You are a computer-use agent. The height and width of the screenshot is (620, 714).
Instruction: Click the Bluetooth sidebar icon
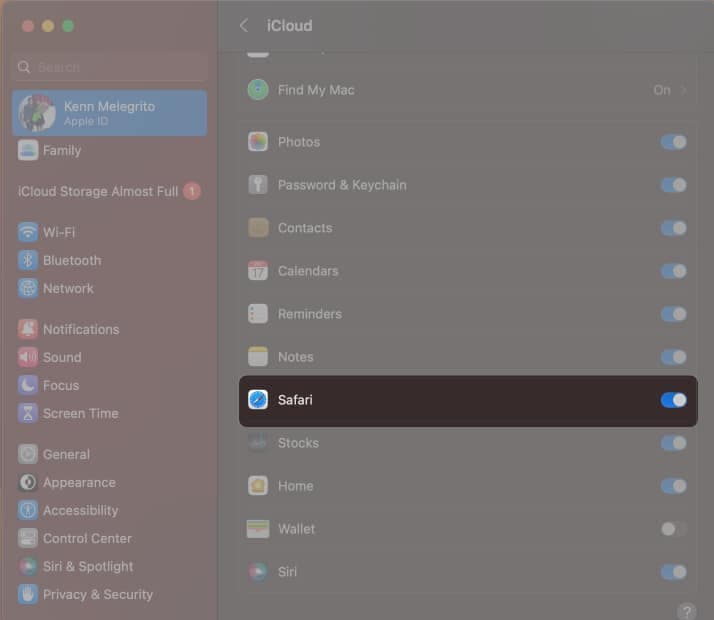(28, 260)
